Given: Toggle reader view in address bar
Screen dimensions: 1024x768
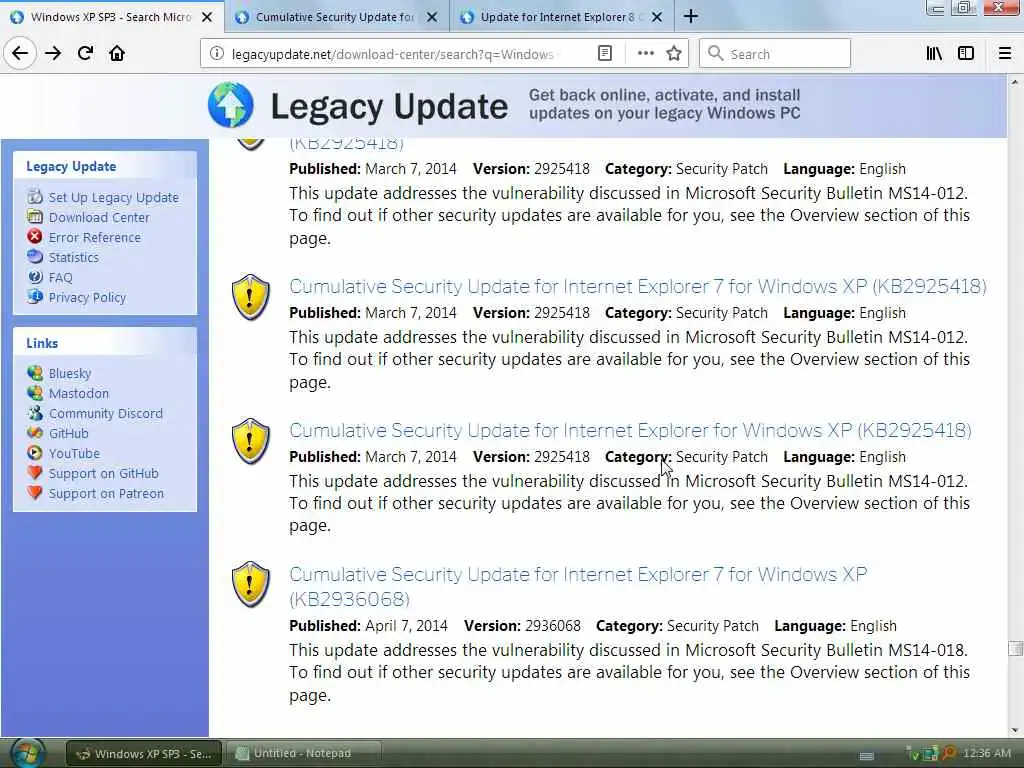Looking at the screenshot, I should tap(605, 54).
